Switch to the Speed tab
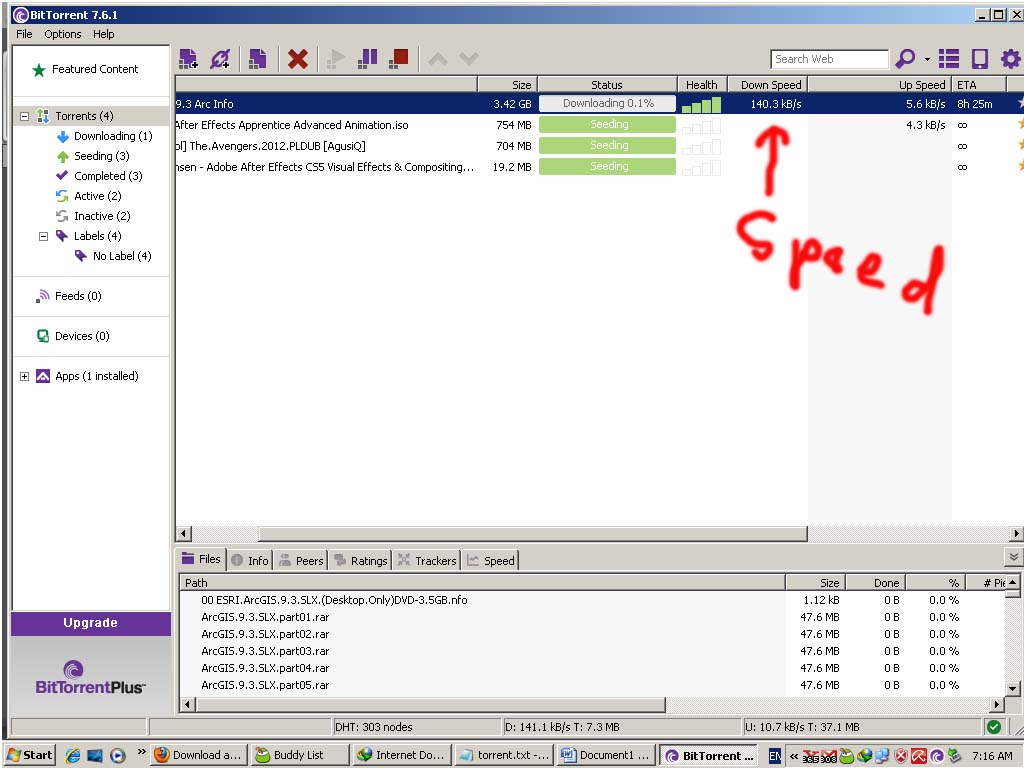This screenshot has height=768, width=1024. [x=491, y=560]
